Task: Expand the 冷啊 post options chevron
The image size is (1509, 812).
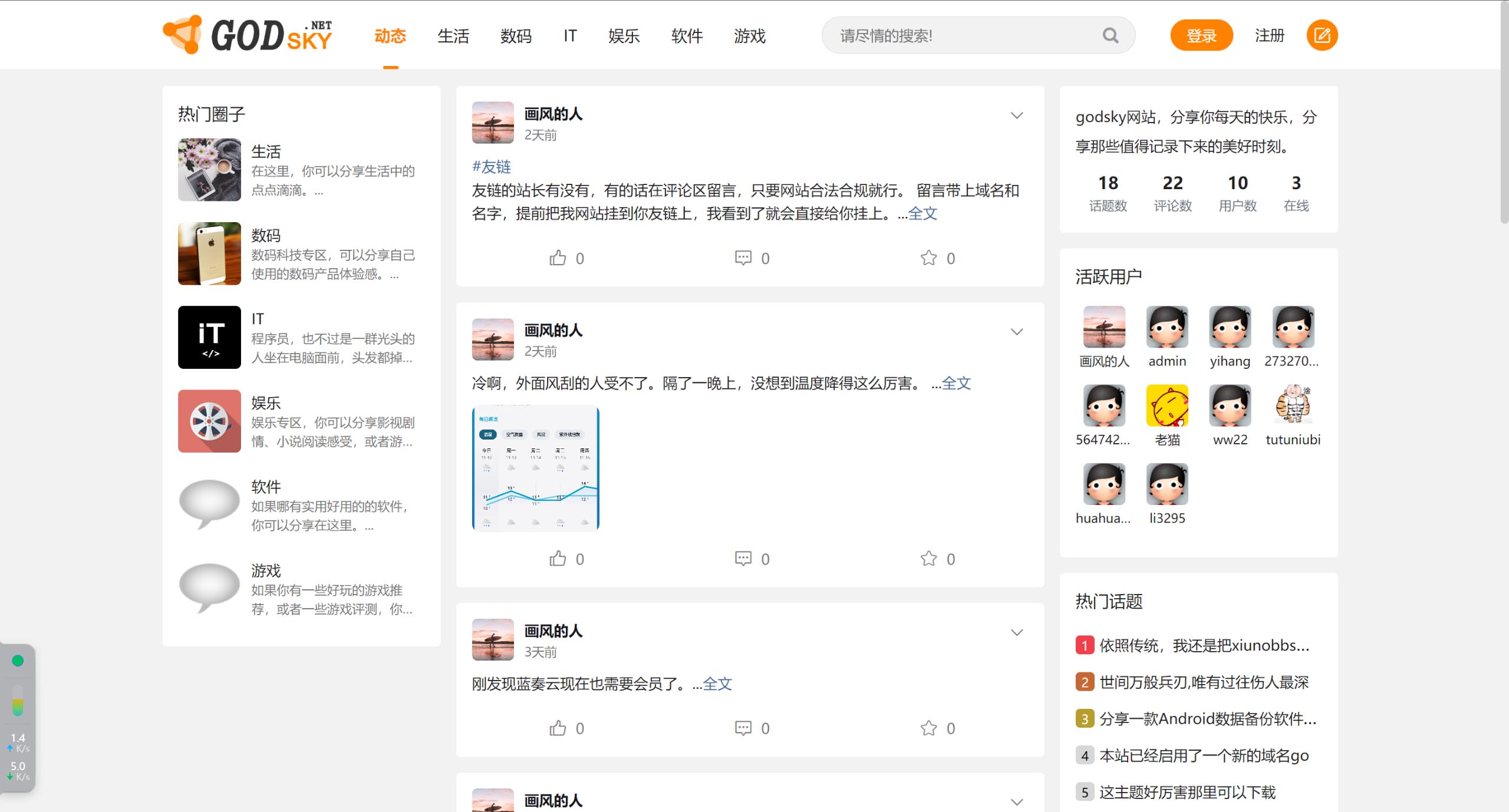Action: (x=1017, y=332)
